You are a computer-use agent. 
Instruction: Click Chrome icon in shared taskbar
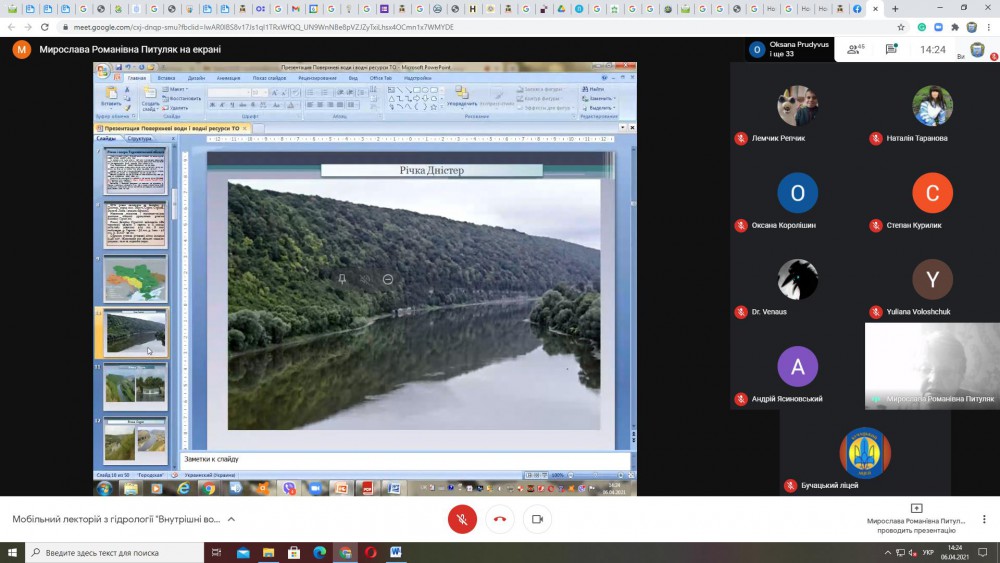click(x=209, y=488)
